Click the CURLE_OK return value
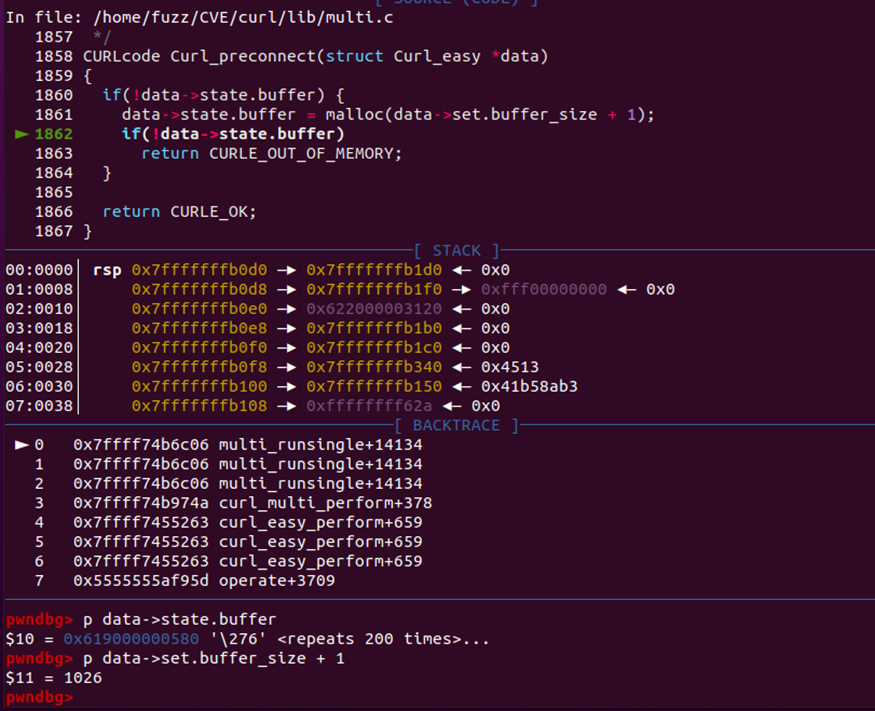875x711 pixels. coord(212,212)
